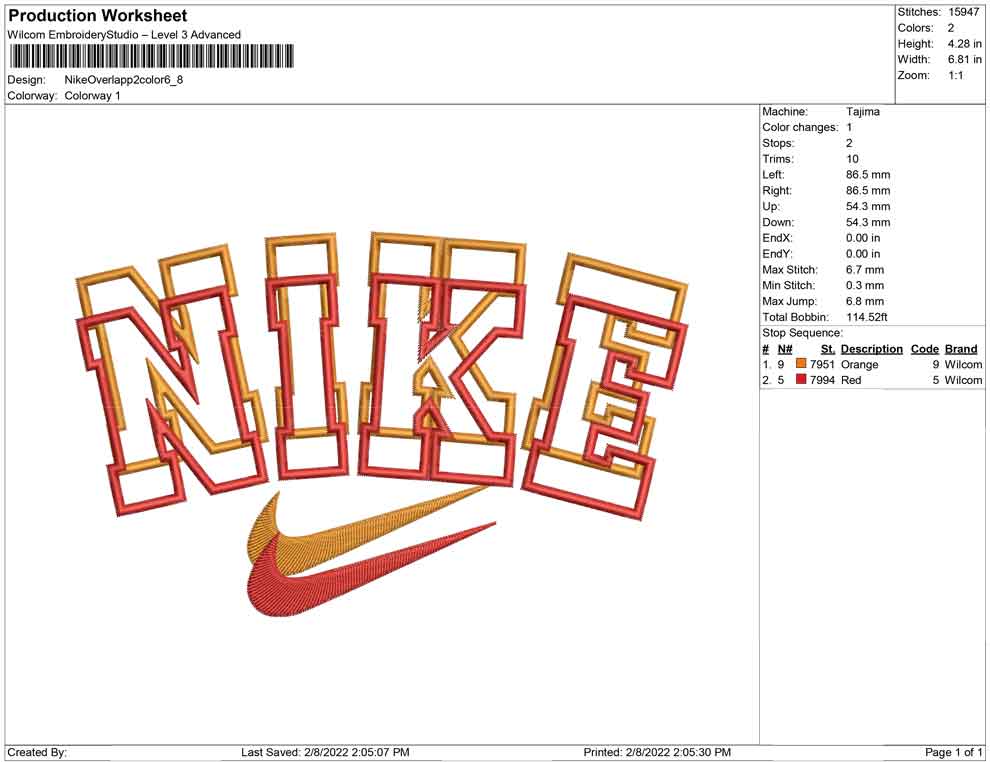
Task: Click the N# column header
Action: (785, 349)
